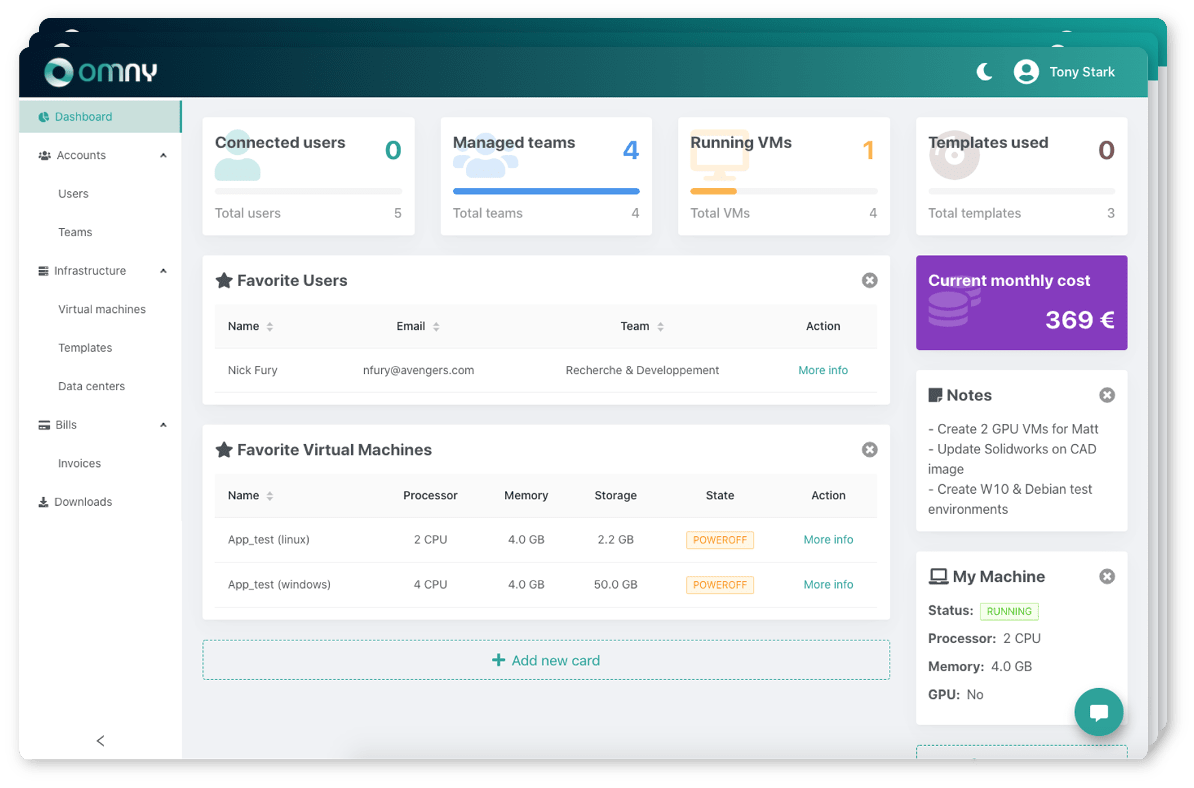1194x788 pixels.
Task: Click the Omny logo
Action: click(x=101, y=72)
